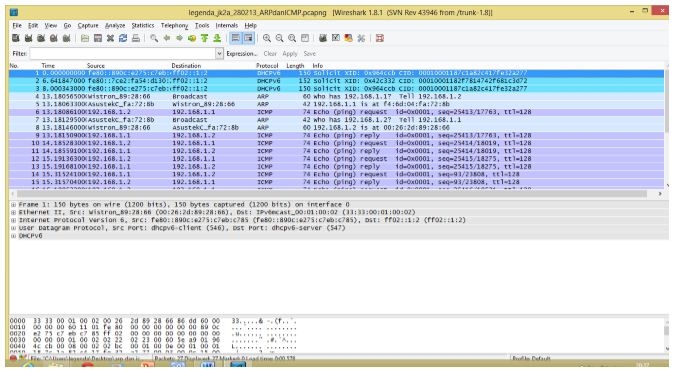Open capture options from the toolbar
Image resolution: width=679 pixels, height=371 pixels.
(28, 38)
